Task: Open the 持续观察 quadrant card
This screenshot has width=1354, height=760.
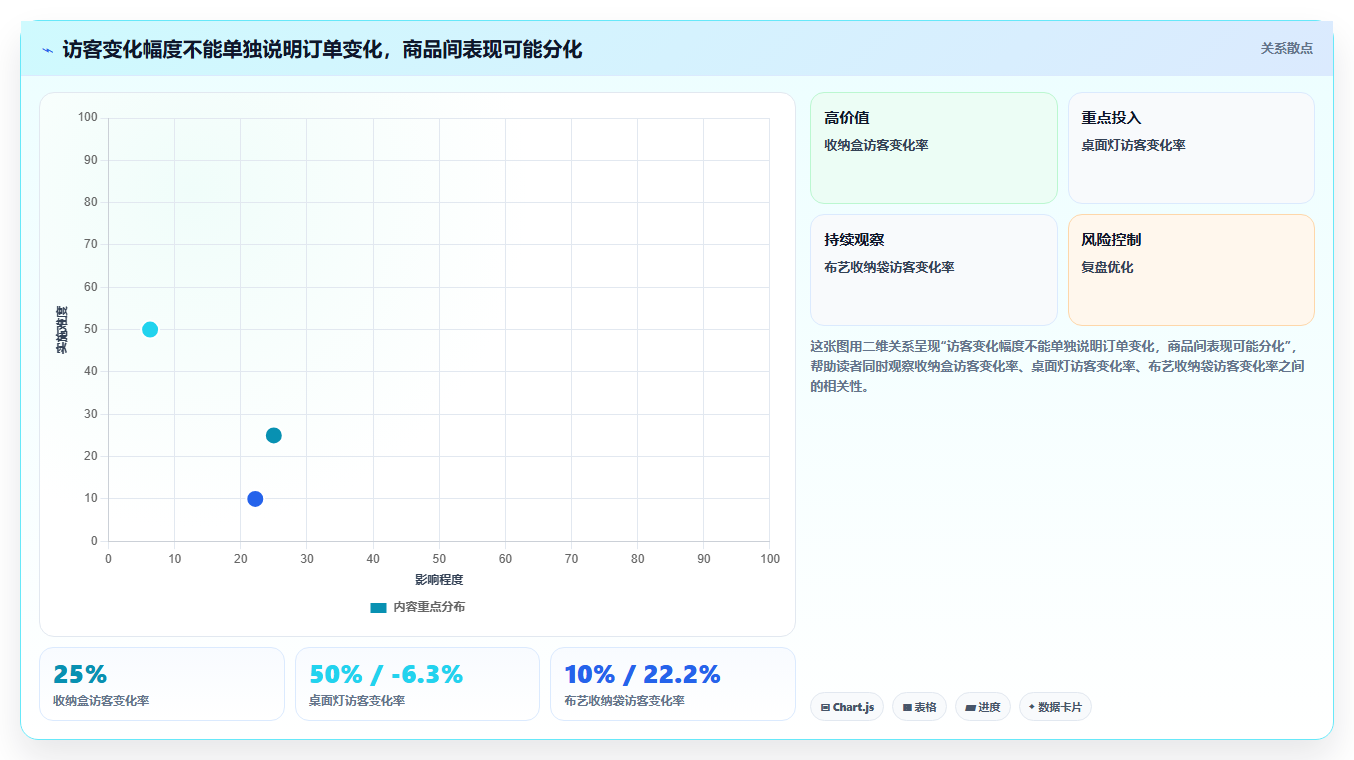Action: click(933, 270)
